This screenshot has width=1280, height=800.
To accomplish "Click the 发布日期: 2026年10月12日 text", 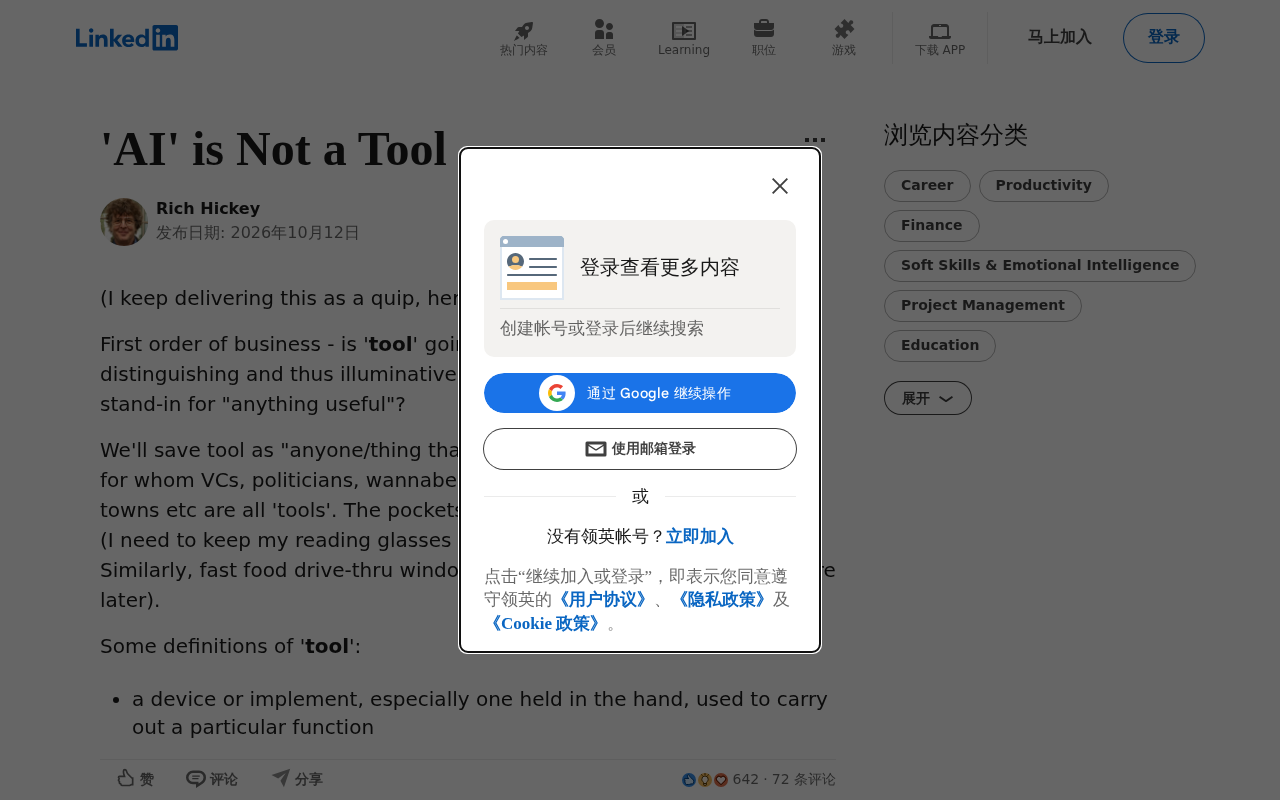I will tap(258, 233).
